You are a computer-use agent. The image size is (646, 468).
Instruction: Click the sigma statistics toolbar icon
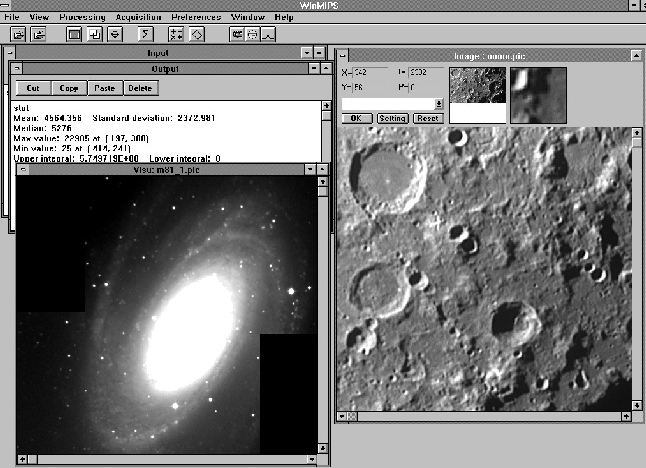[x=145, y=34]
